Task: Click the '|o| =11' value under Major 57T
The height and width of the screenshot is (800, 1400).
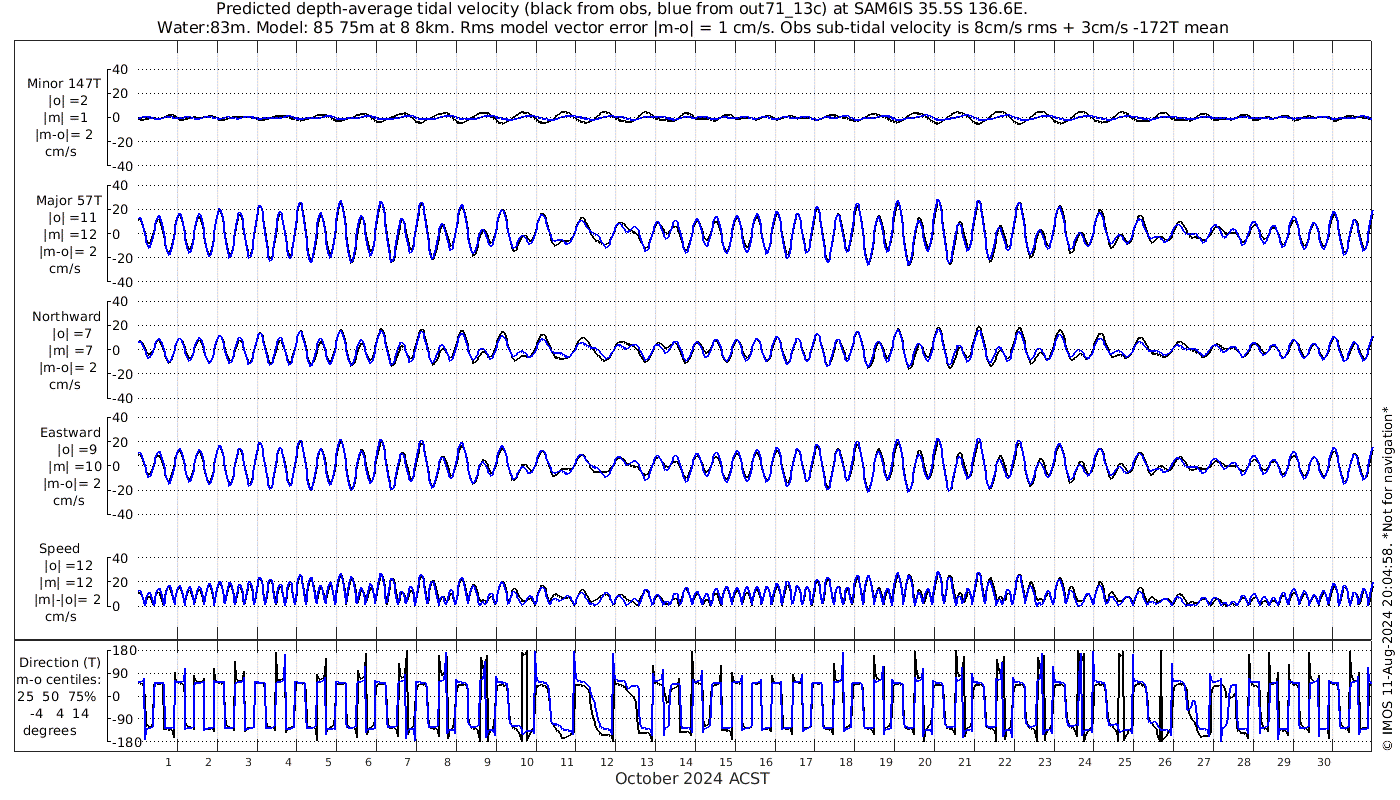Action: pos(73,217)
